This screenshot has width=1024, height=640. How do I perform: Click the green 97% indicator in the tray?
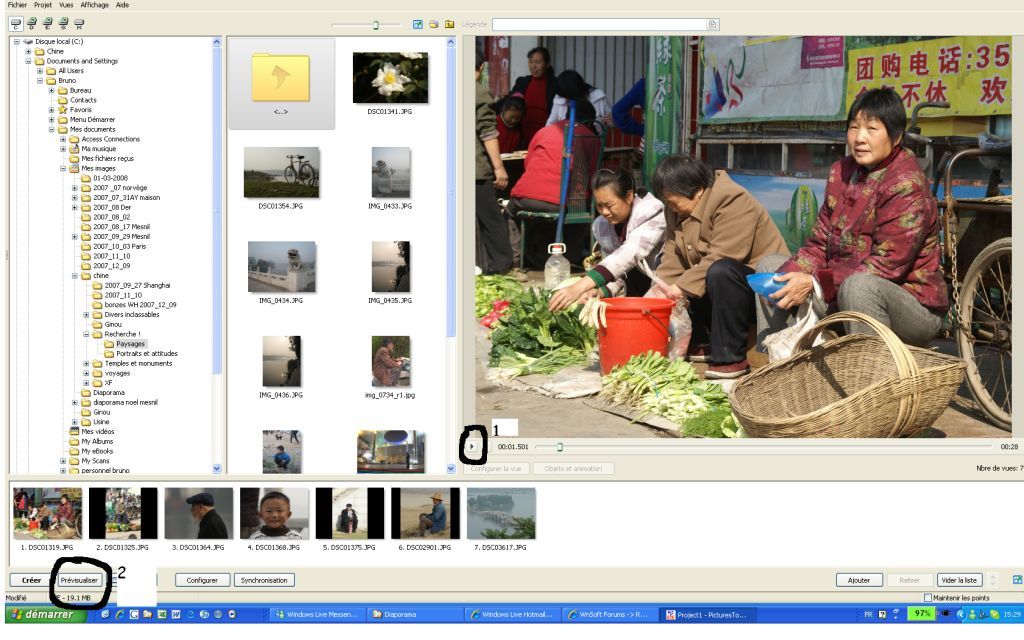tap(922, 614)
